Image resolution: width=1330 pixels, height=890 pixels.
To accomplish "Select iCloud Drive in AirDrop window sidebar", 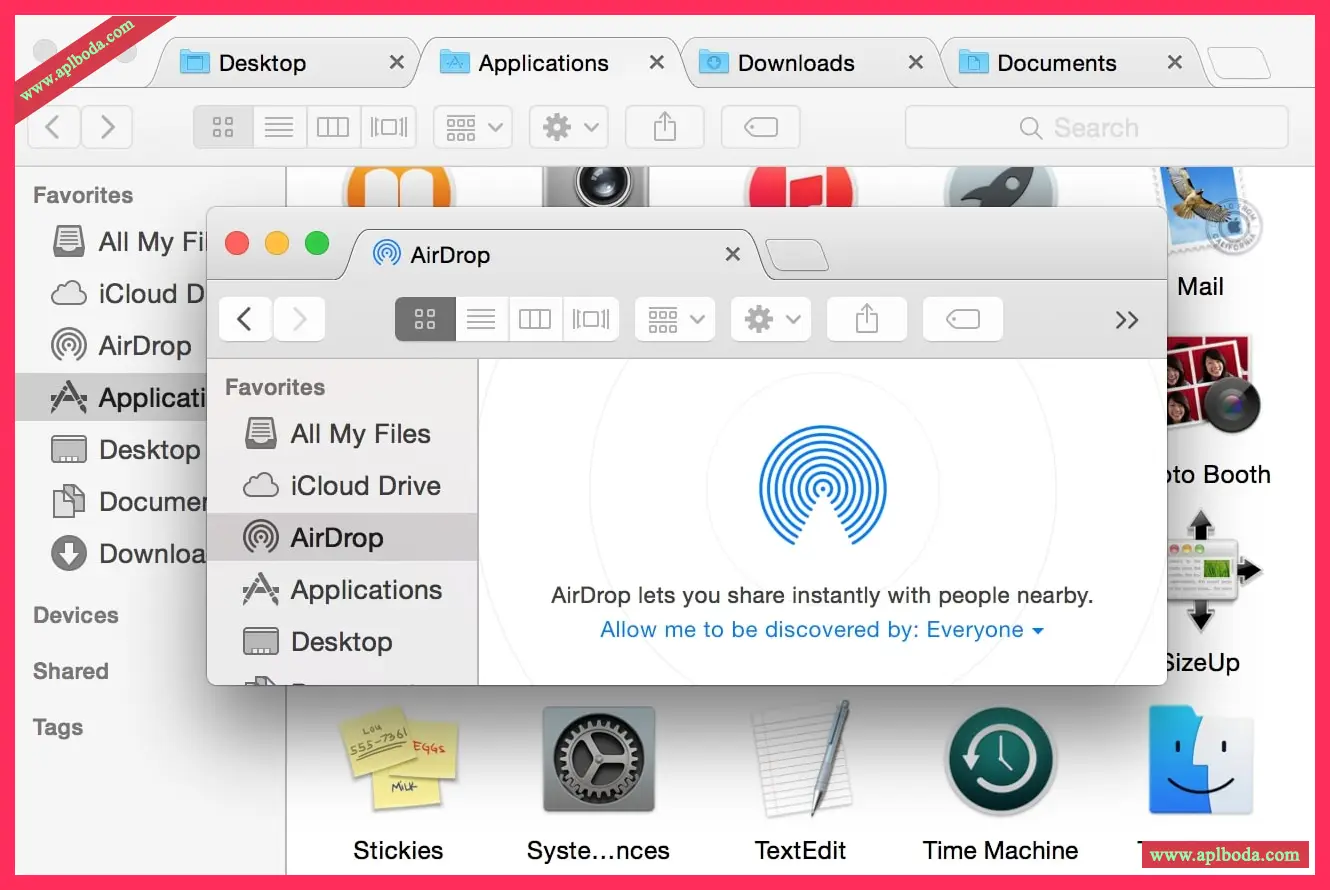I will 365,486.
